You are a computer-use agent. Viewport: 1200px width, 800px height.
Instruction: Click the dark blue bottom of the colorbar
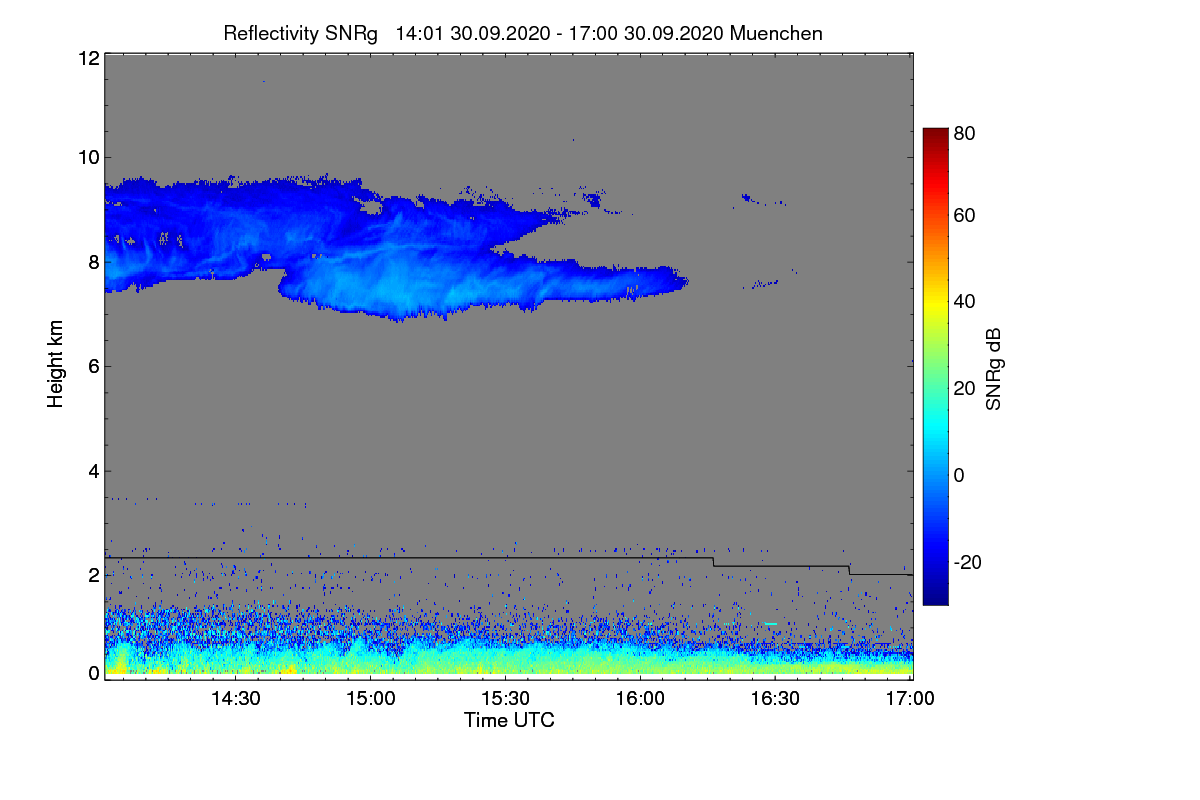(934, 596)
